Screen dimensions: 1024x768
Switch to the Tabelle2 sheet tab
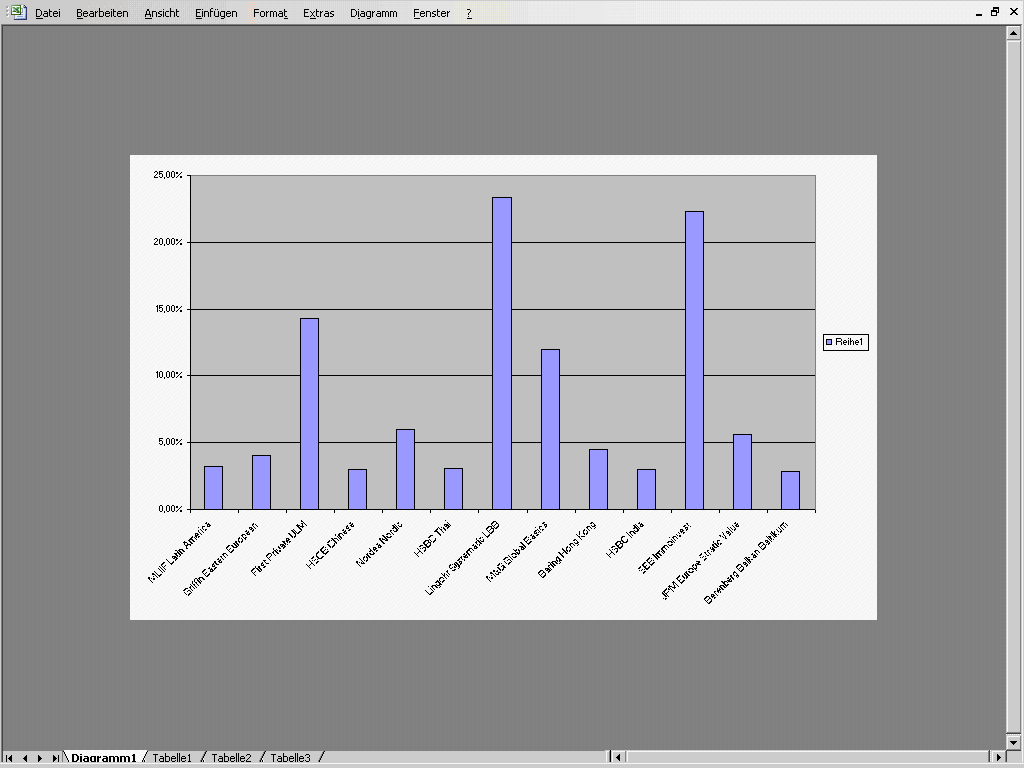coord(231,758)
